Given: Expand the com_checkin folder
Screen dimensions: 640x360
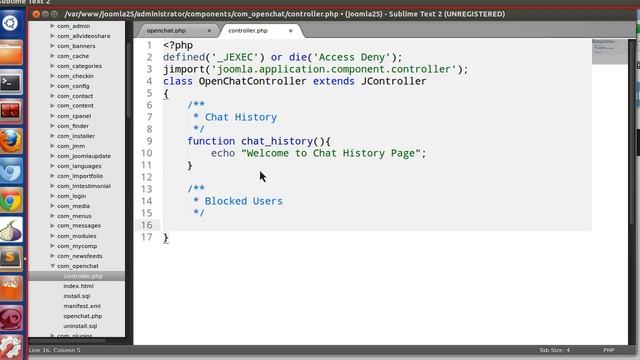Looking at the screenshot, I should pyautogui.click(x=52, y=76).
